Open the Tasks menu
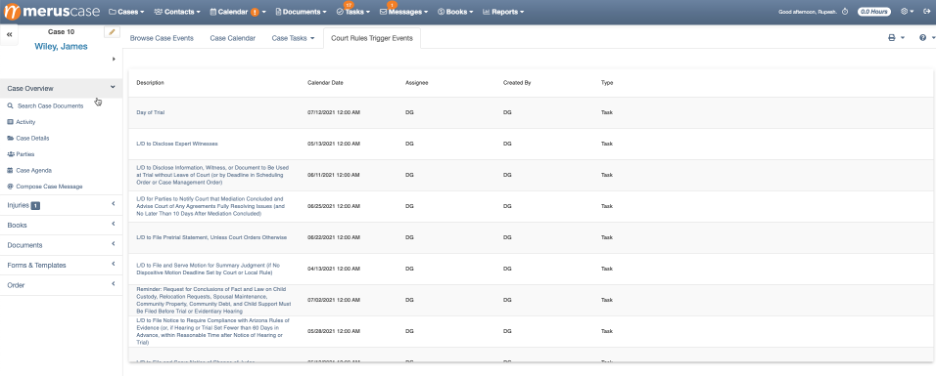 (353, 11)
